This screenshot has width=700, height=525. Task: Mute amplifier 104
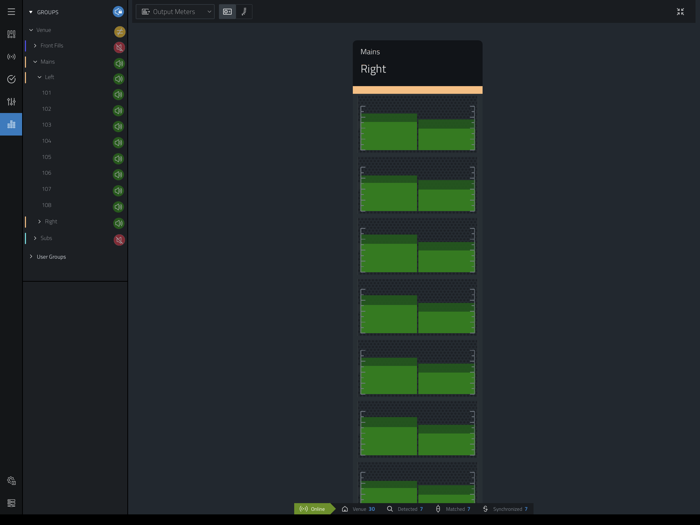(x=118, y=143)
